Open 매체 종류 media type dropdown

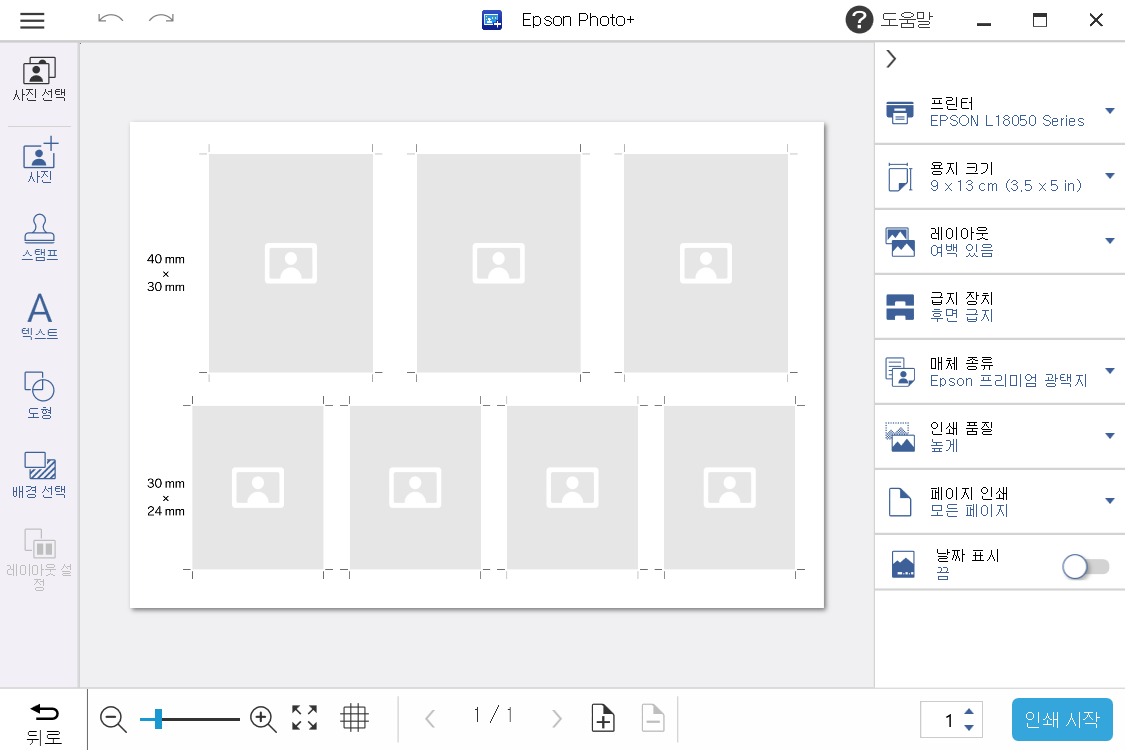(x=1000, y=372)
